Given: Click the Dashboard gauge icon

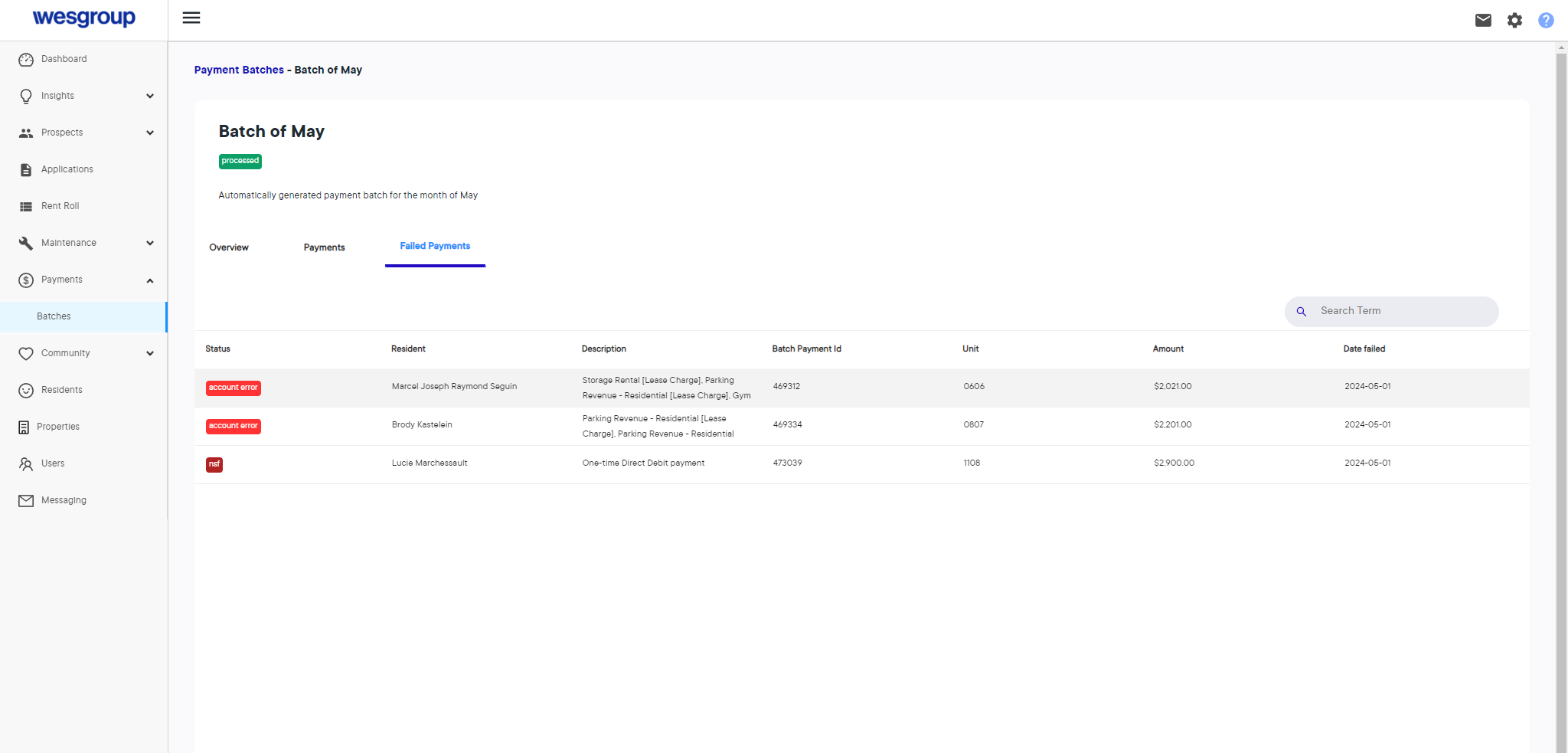Looking at the screenshot, I should 26,60.
